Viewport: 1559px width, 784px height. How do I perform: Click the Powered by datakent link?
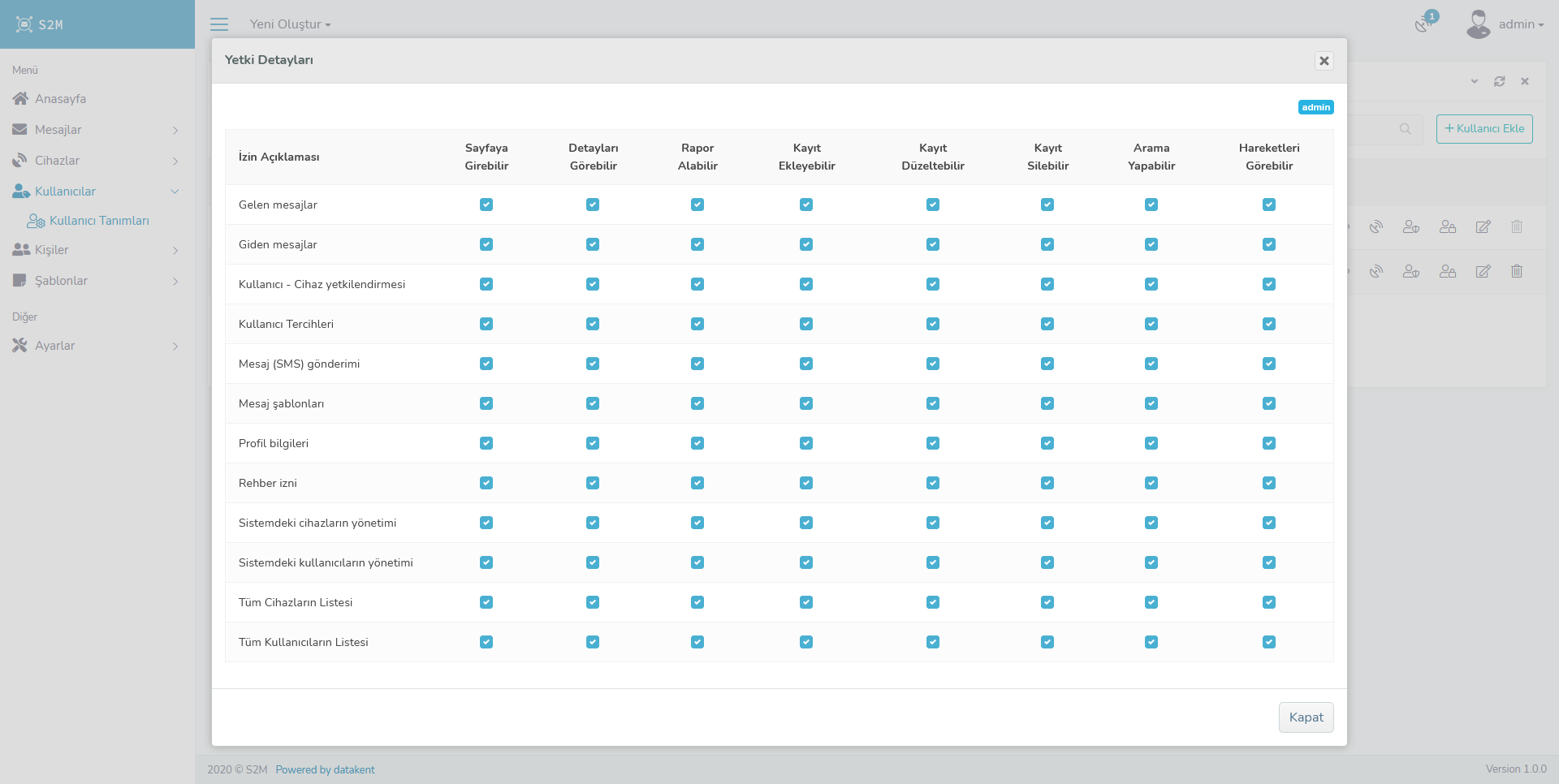tap(325, 769)
